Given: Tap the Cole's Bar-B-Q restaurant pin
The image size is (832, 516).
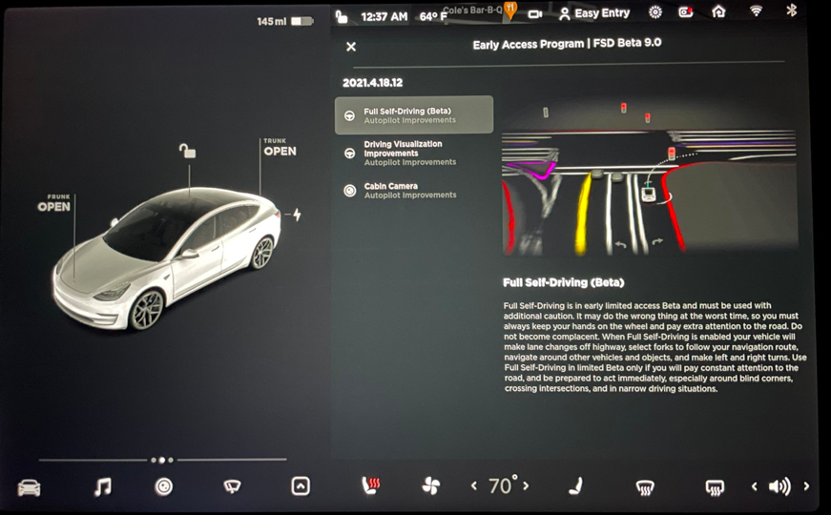Looking at the screenshot, I should [510, 10].
